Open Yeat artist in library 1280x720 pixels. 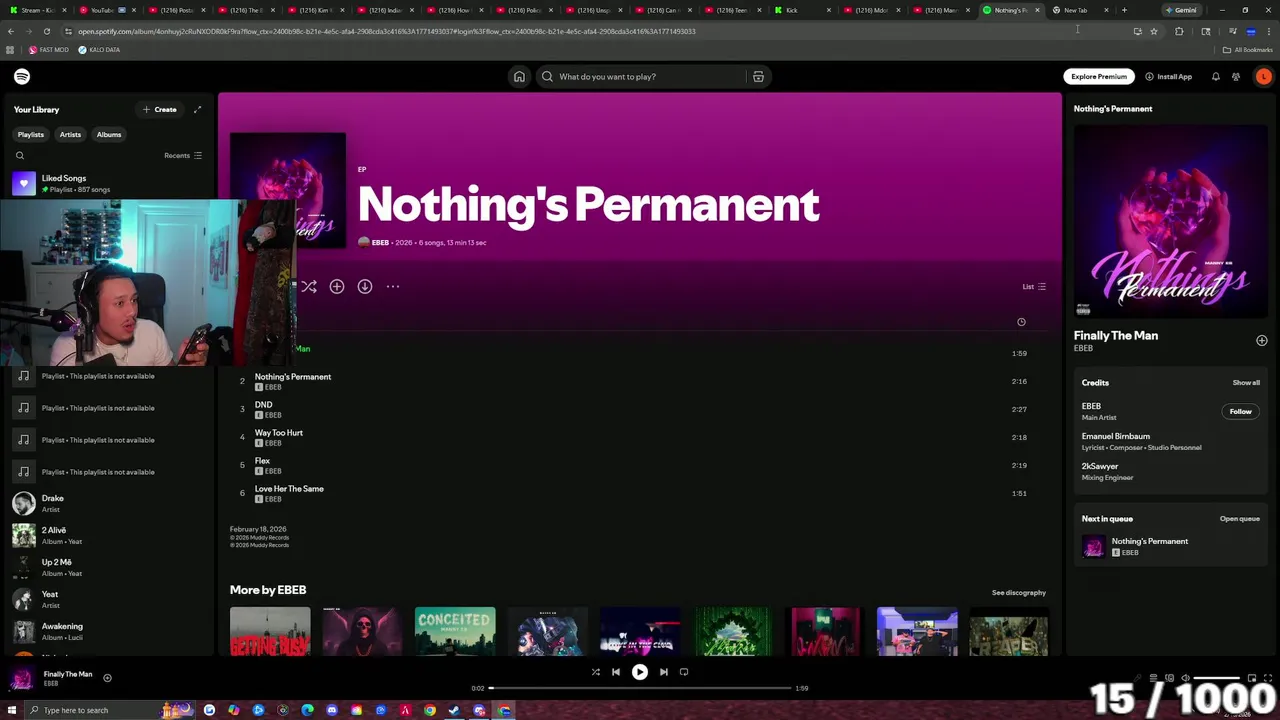[x=108, y=599]
